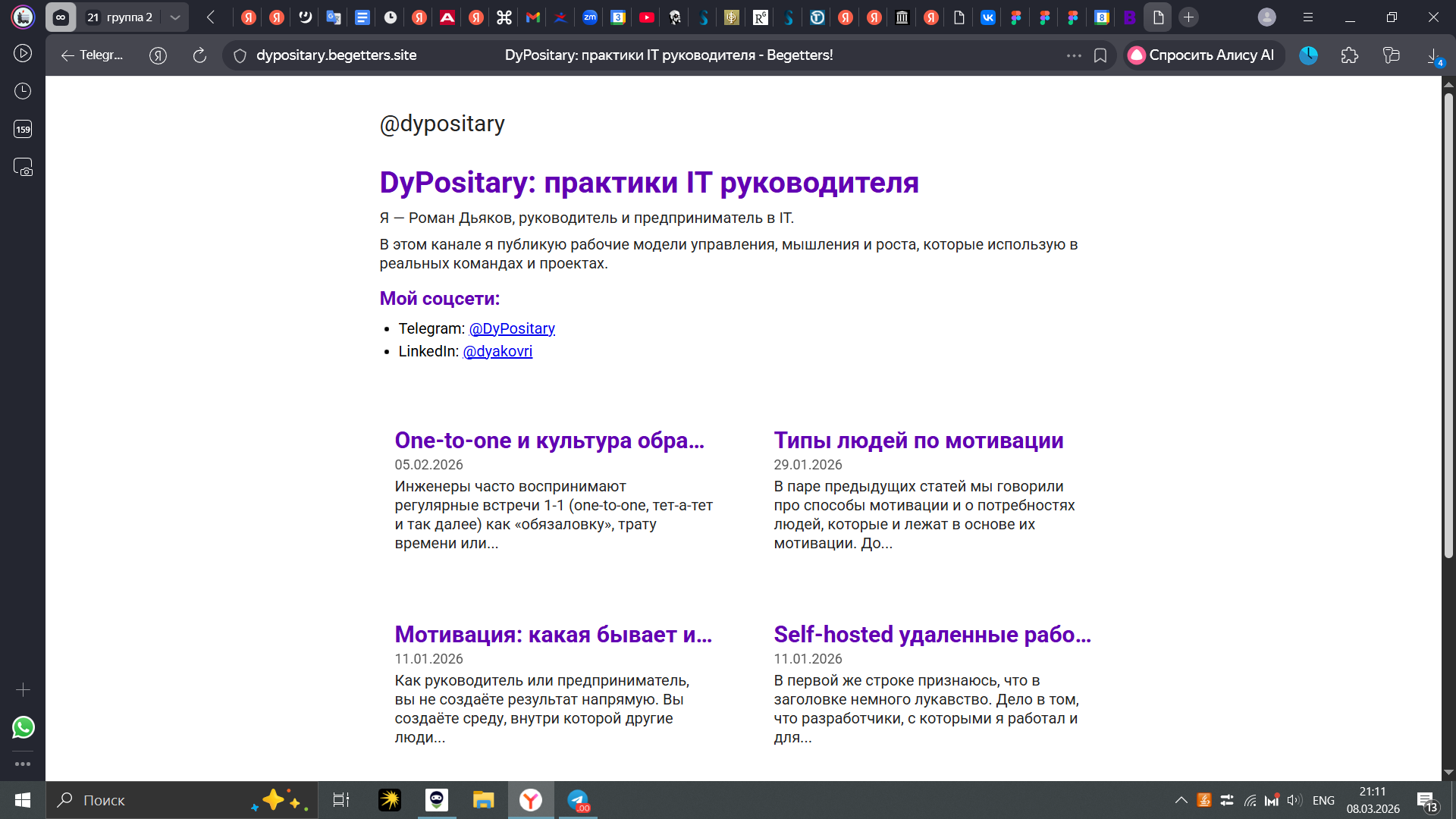Viewport: 1456px width, 819px height.
Task: Click the site protection shield icon
Action: [x=240, y=55]
